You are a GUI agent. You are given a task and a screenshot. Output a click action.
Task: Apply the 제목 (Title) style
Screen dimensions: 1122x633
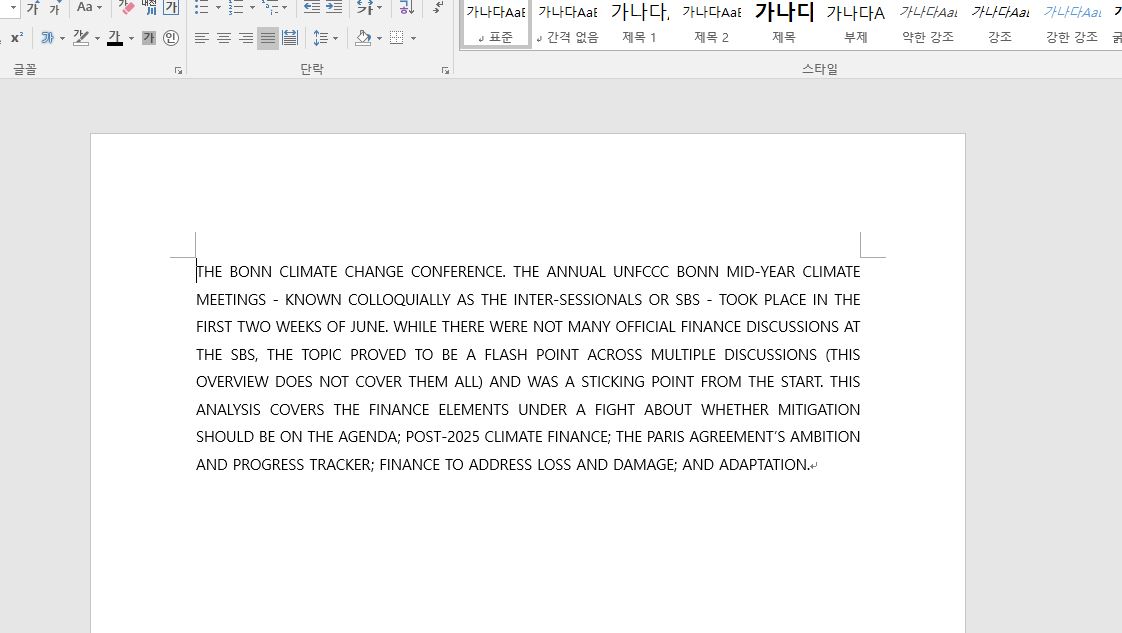784,24
